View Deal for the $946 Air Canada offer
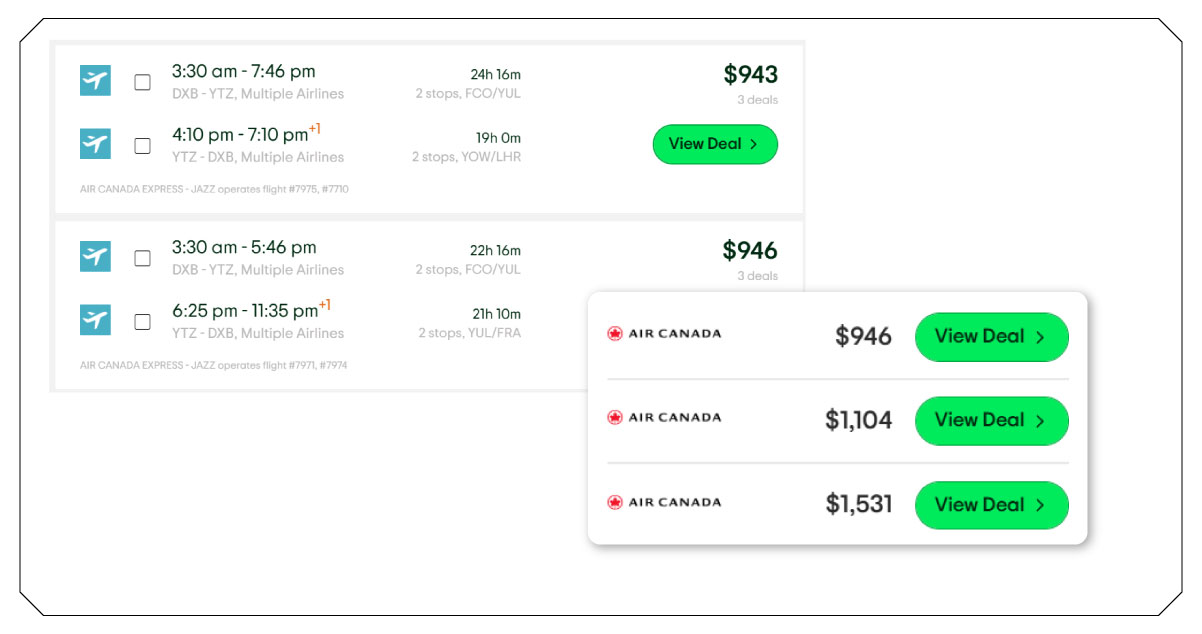 point(991,337)
